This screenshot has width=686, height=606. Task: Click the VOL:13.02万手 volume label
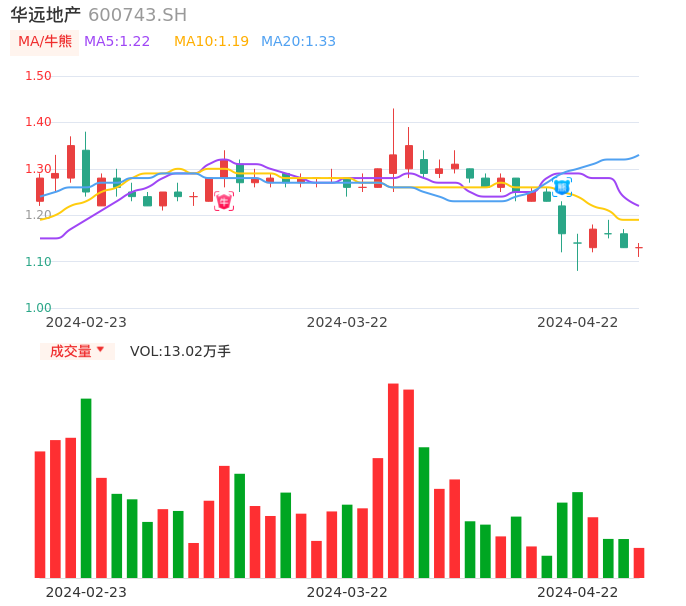tap(180, 351)
